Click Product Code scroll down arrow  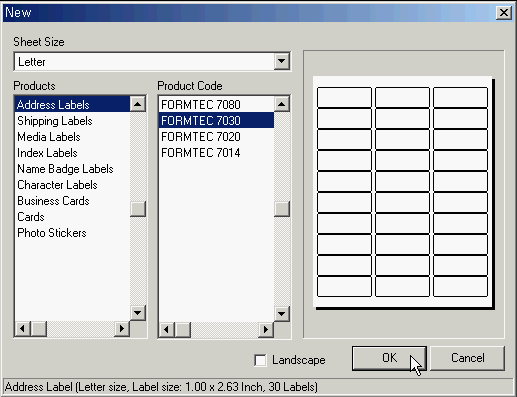coord(282,313)
